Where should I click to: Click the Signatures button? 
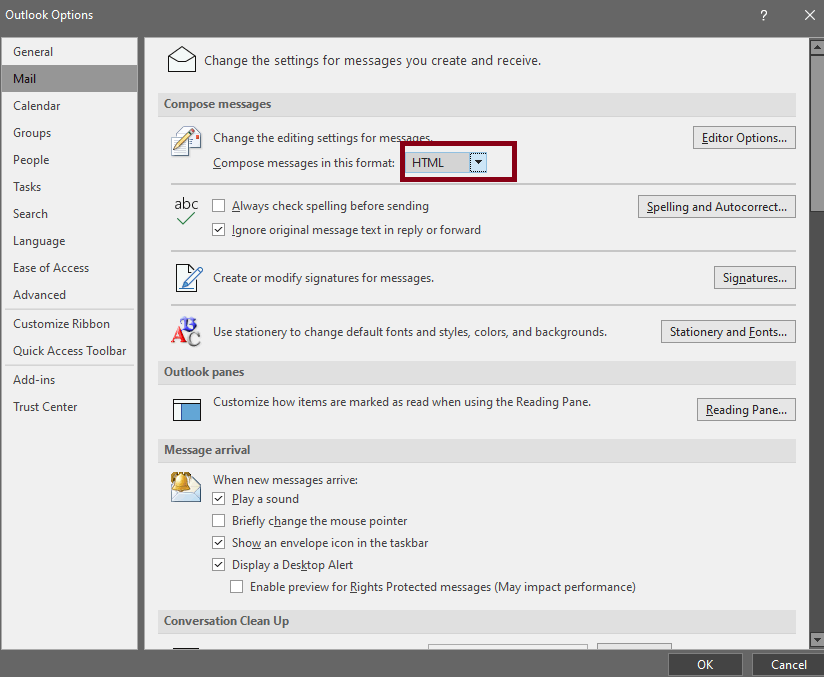755,278
